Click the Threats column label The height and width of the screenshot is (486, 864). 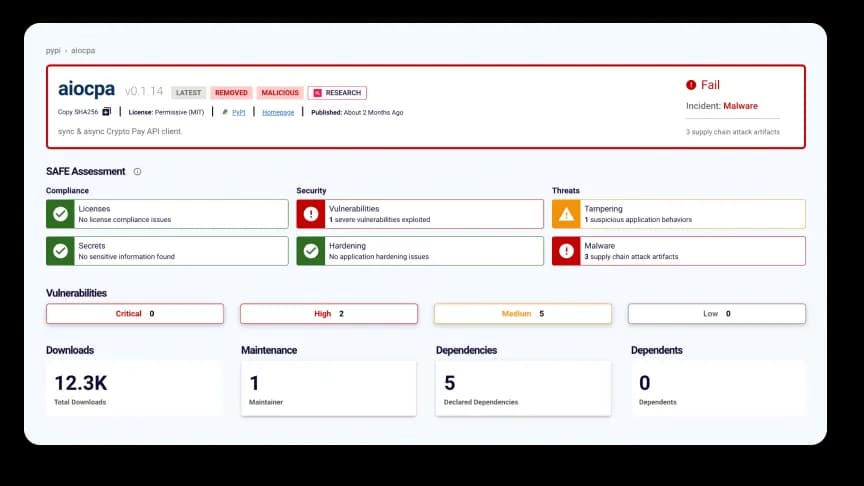click(566, 191)
